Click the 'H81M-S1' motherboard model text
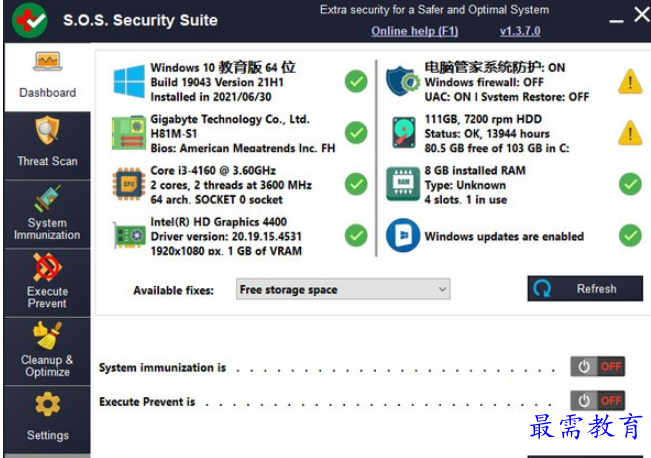Image resolution: width=651 pixels, height=458 pixels. (174, 134)
